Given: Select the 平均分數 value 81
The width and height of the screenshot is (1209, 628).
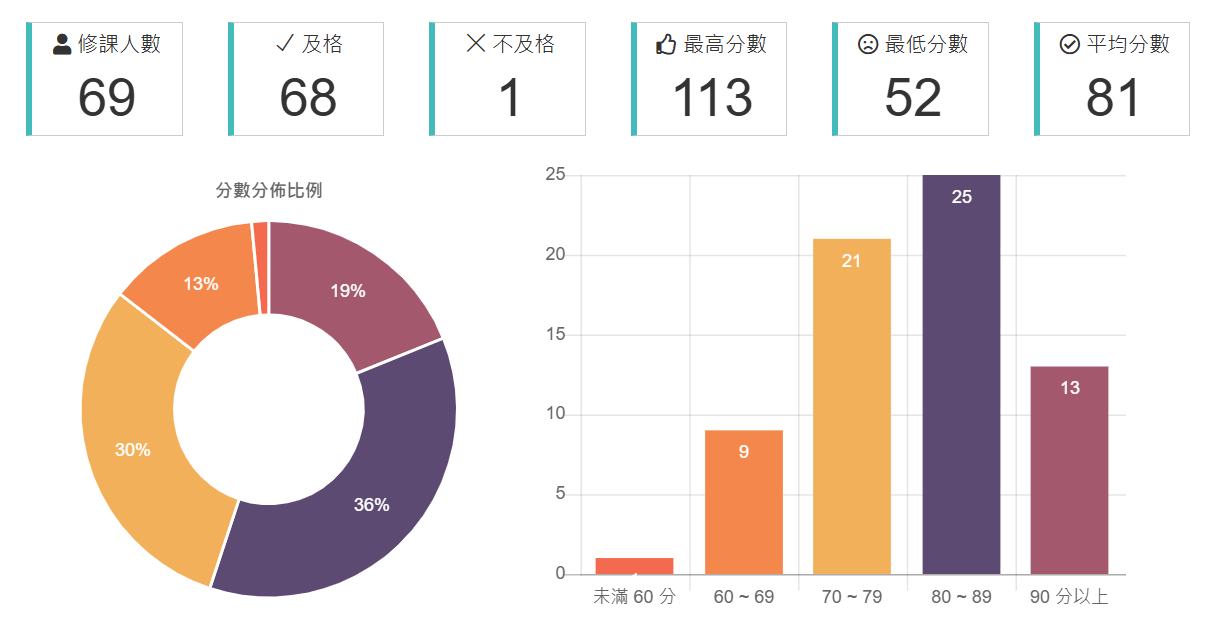Looking at the screenshot, I should click(x=1113, y=98).
